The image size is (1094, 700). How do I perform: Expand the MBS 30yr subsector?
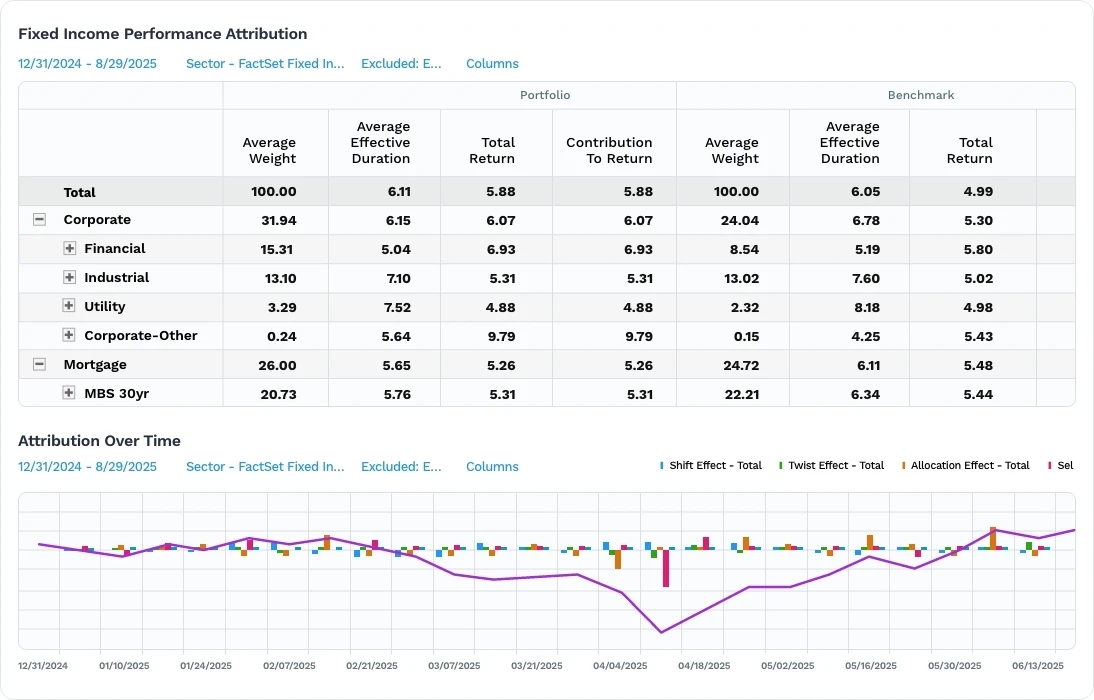tap(68, 393)
